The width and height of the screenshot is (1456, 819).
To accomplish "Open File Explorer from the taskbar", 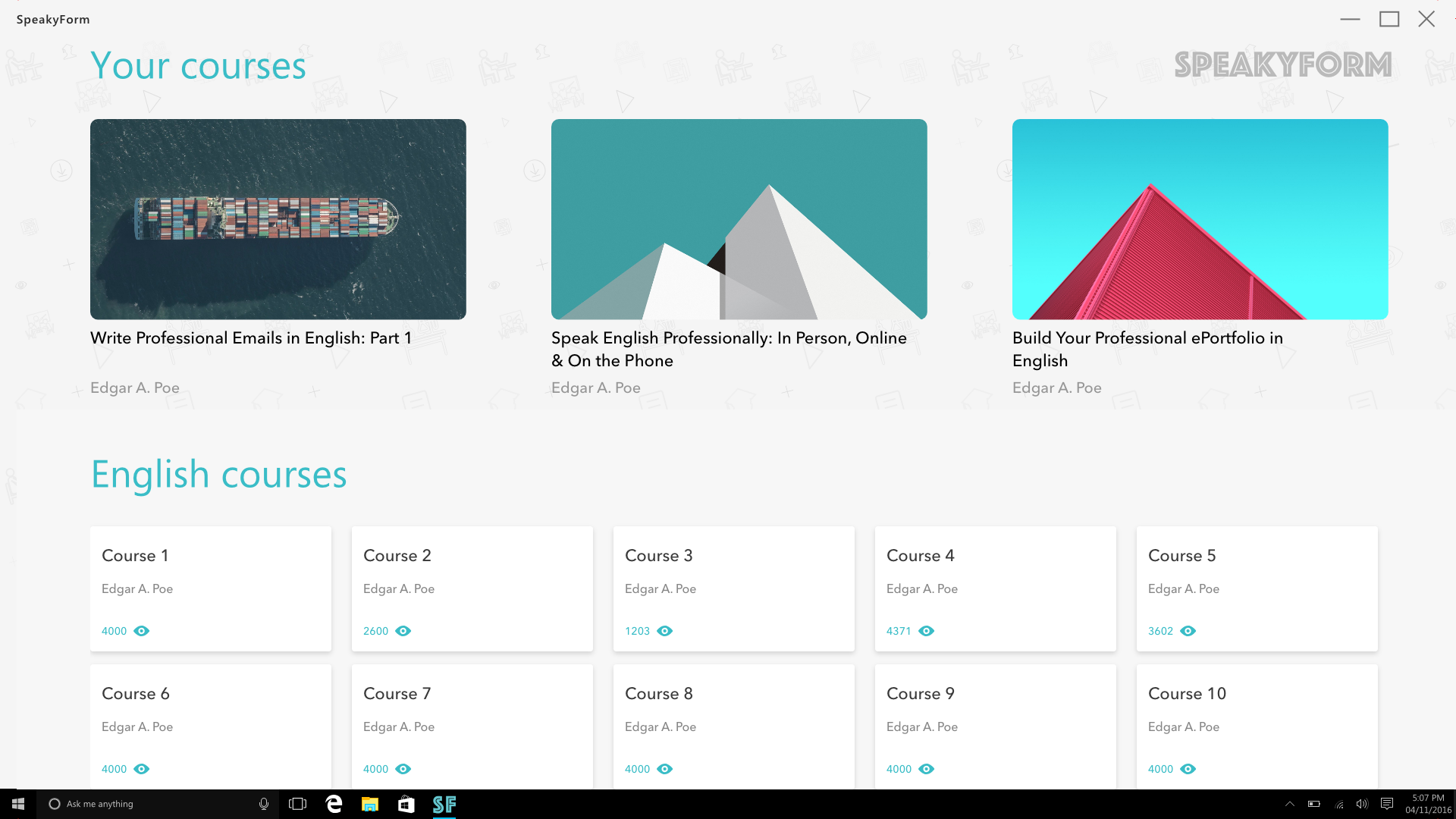I will click(x=370, y=804).
